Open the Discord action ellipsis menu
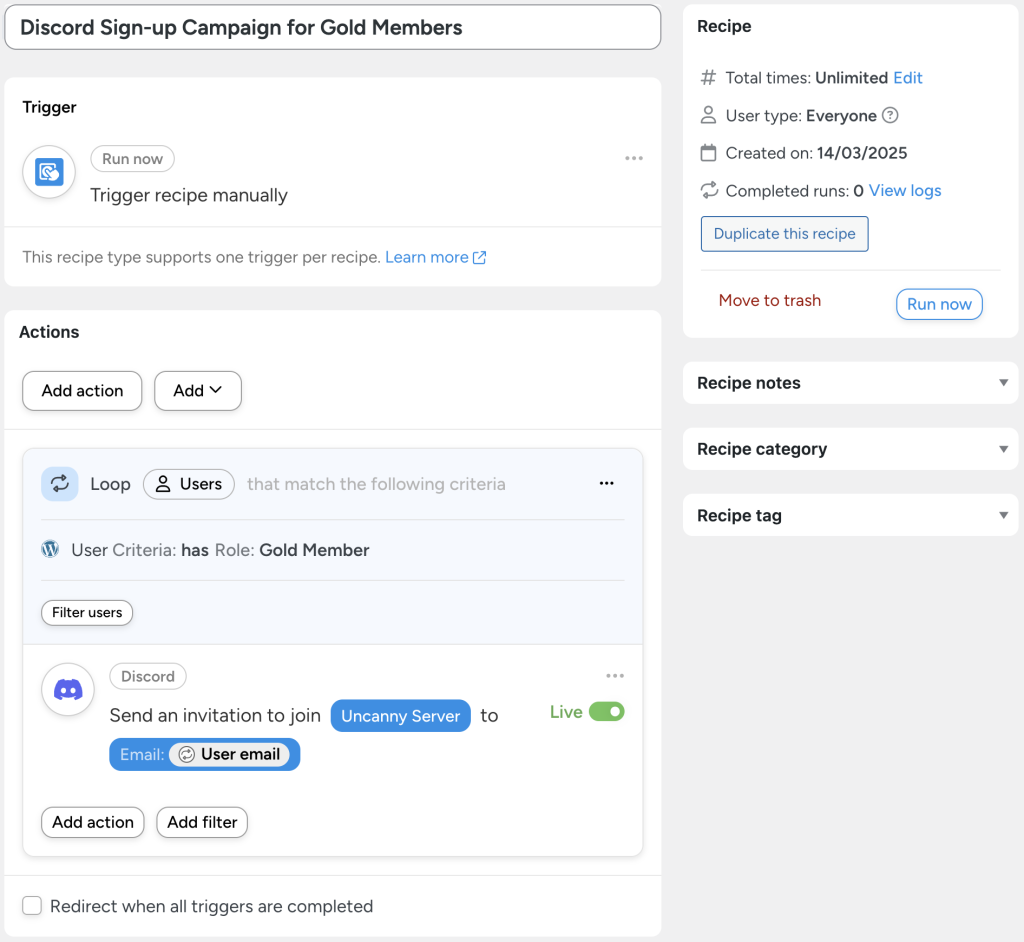The image size is (1024, 942). pos(615,675)
